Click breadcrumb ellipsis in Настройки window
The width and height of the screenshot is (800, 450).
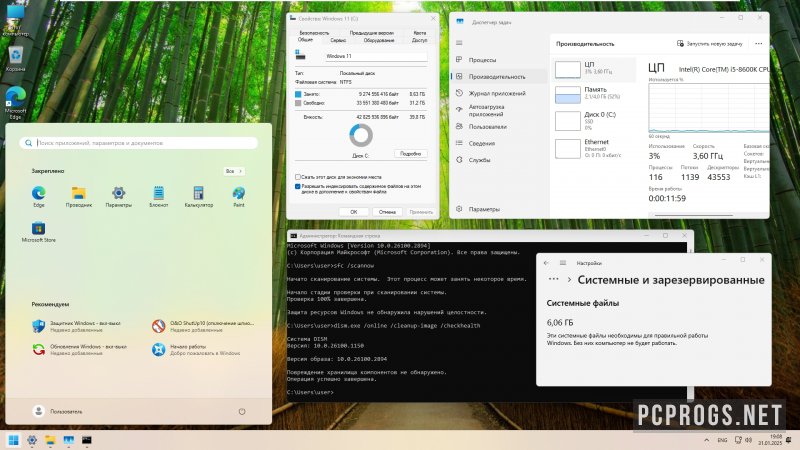point(554,280)
